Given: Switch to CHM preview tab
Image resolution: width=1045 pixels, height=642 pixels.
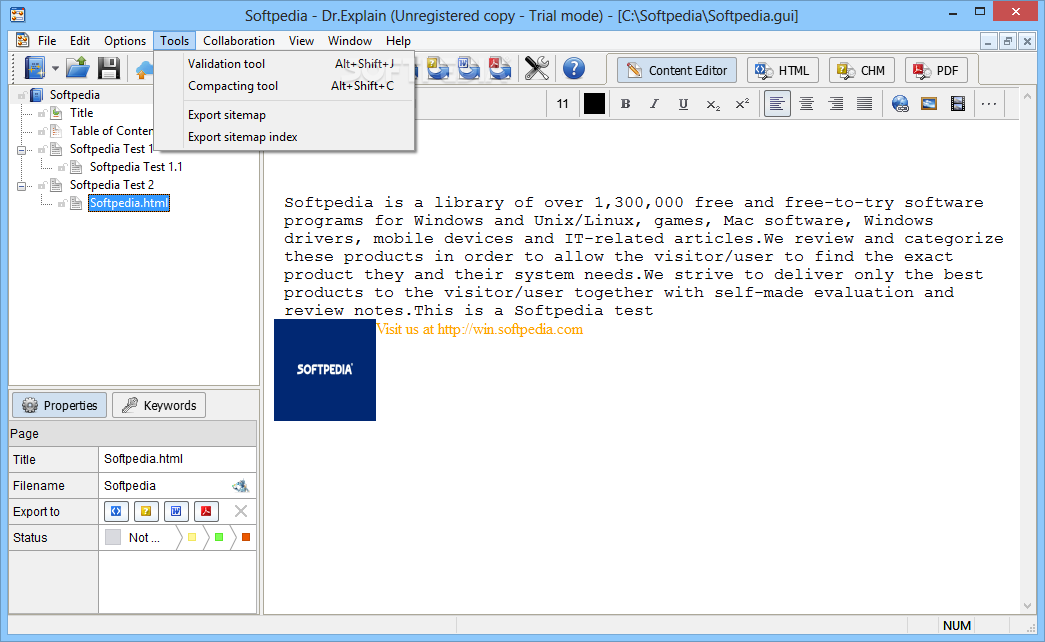Looking at the screenshot, I should pyautogui.click(x=862, y=70).
